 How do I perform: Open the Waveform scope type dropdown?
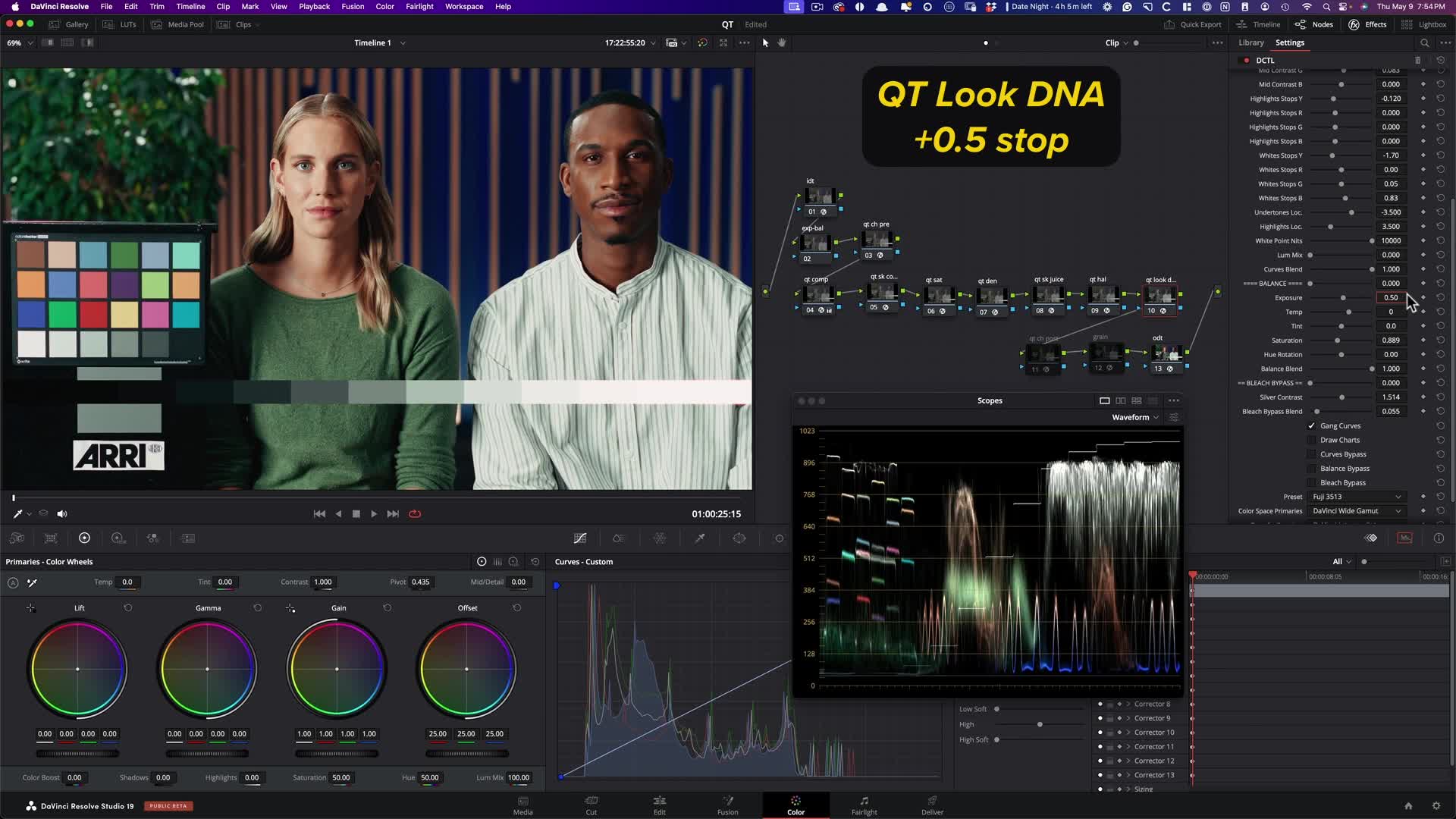point(1135,418)
